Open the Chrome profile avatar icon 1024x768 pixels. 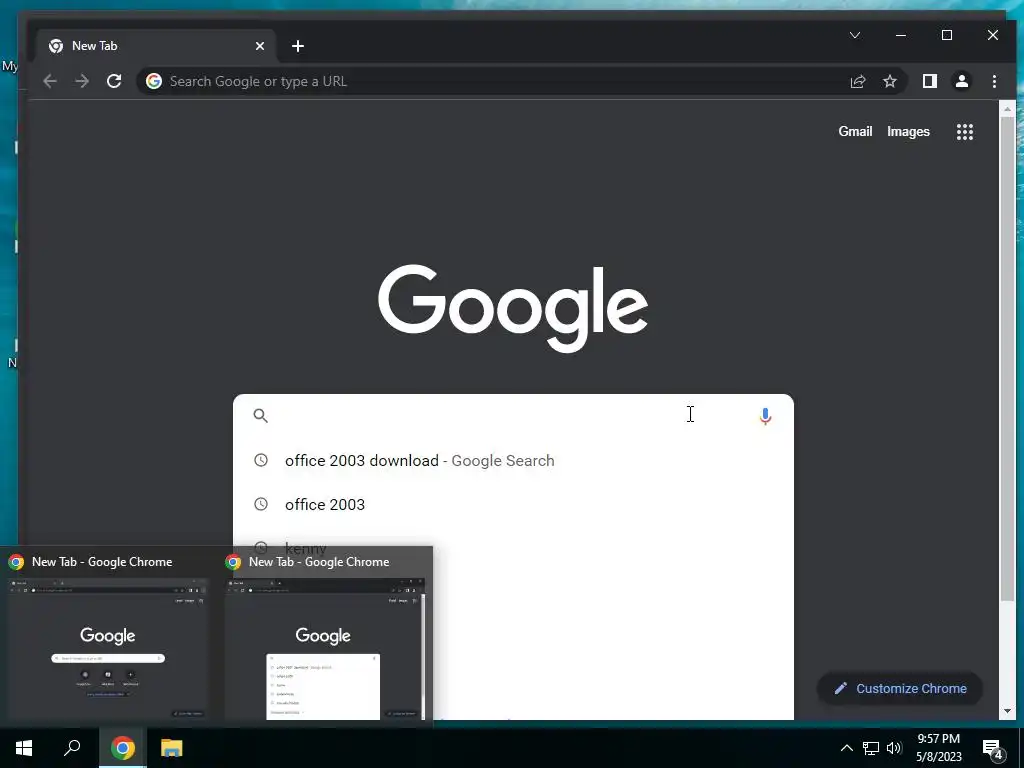961,81
